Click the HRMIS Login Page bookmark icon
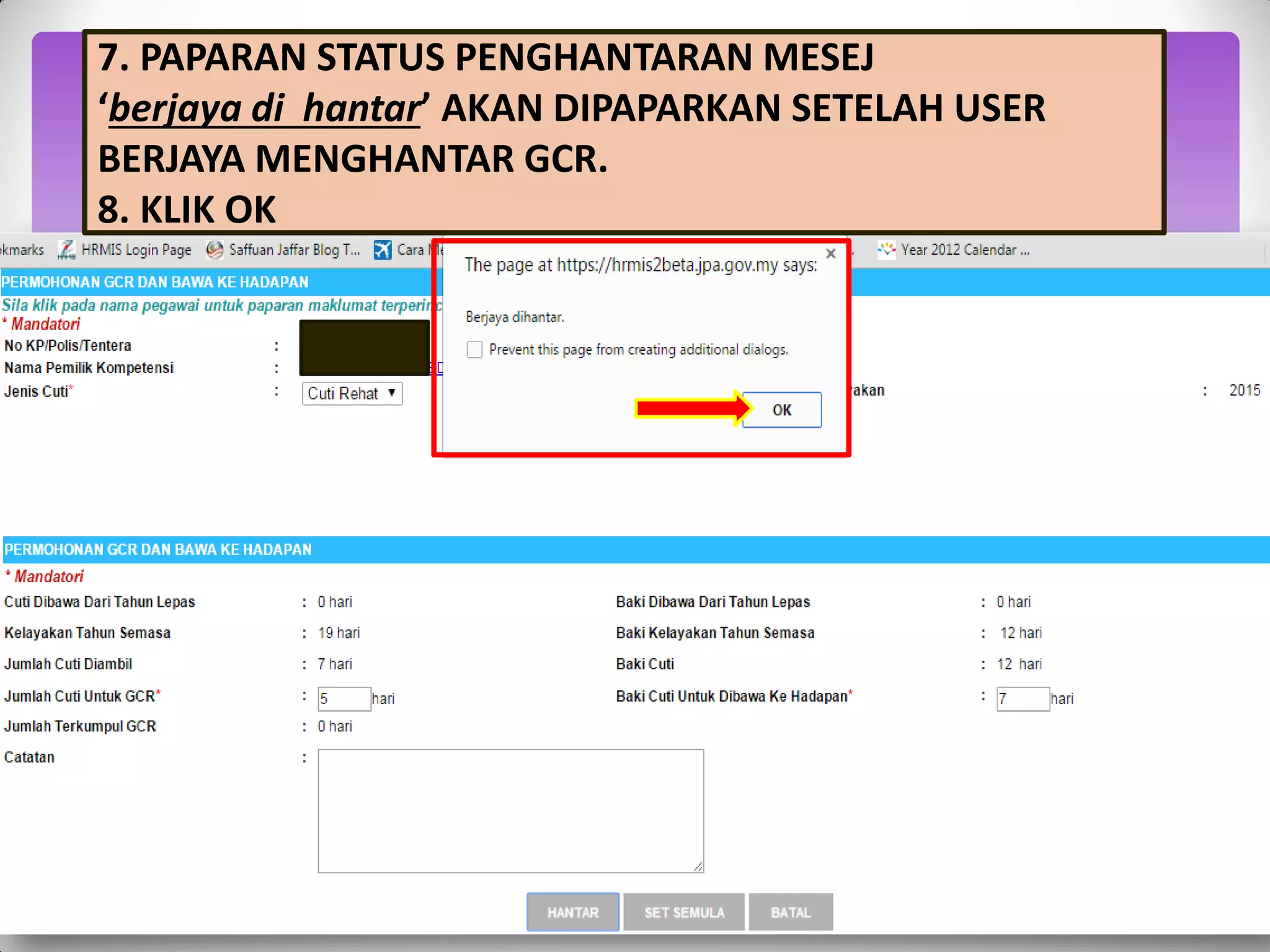 [x=66, y=250]
